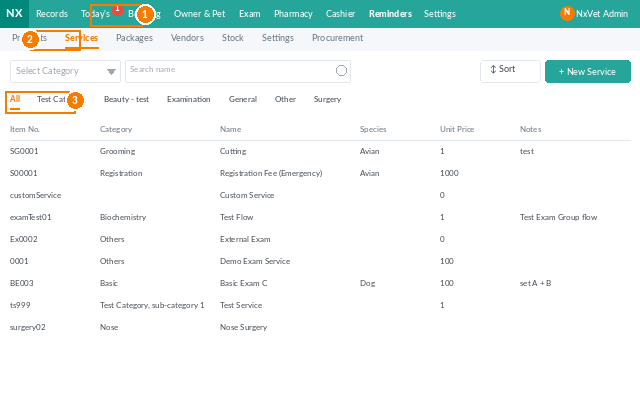Viewport: 640px width, 400px height.
Task: Select the Nose Surgery service
Action: click(x=244, y=328)
